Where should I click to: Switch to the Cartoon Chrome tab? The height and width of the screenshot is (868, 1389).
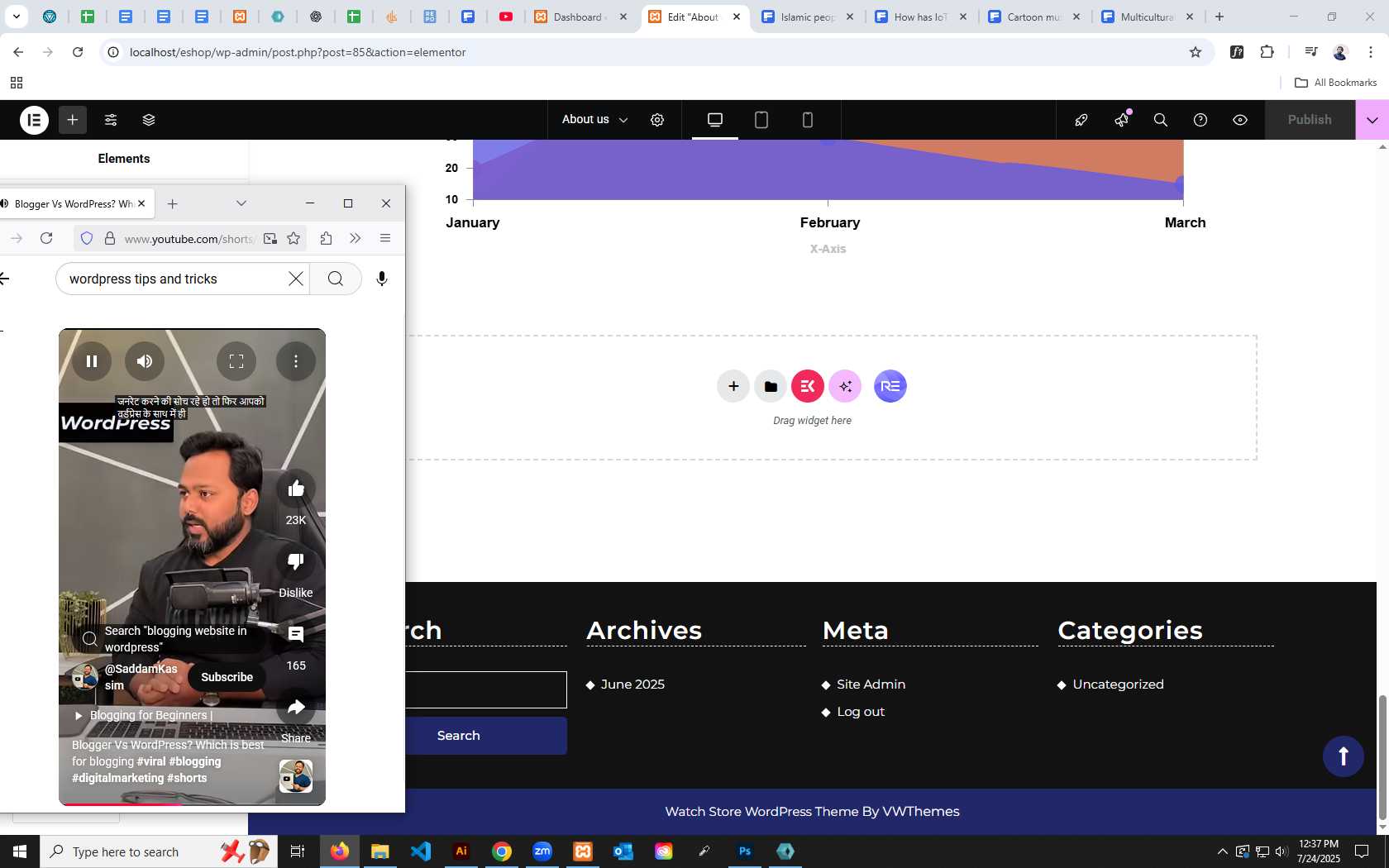1034,17
